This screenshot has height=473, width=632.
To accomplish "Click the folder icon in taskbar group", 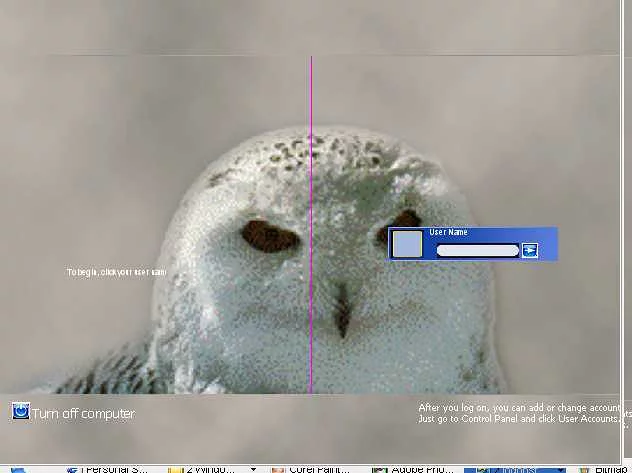I will click(x=174, y=468).
